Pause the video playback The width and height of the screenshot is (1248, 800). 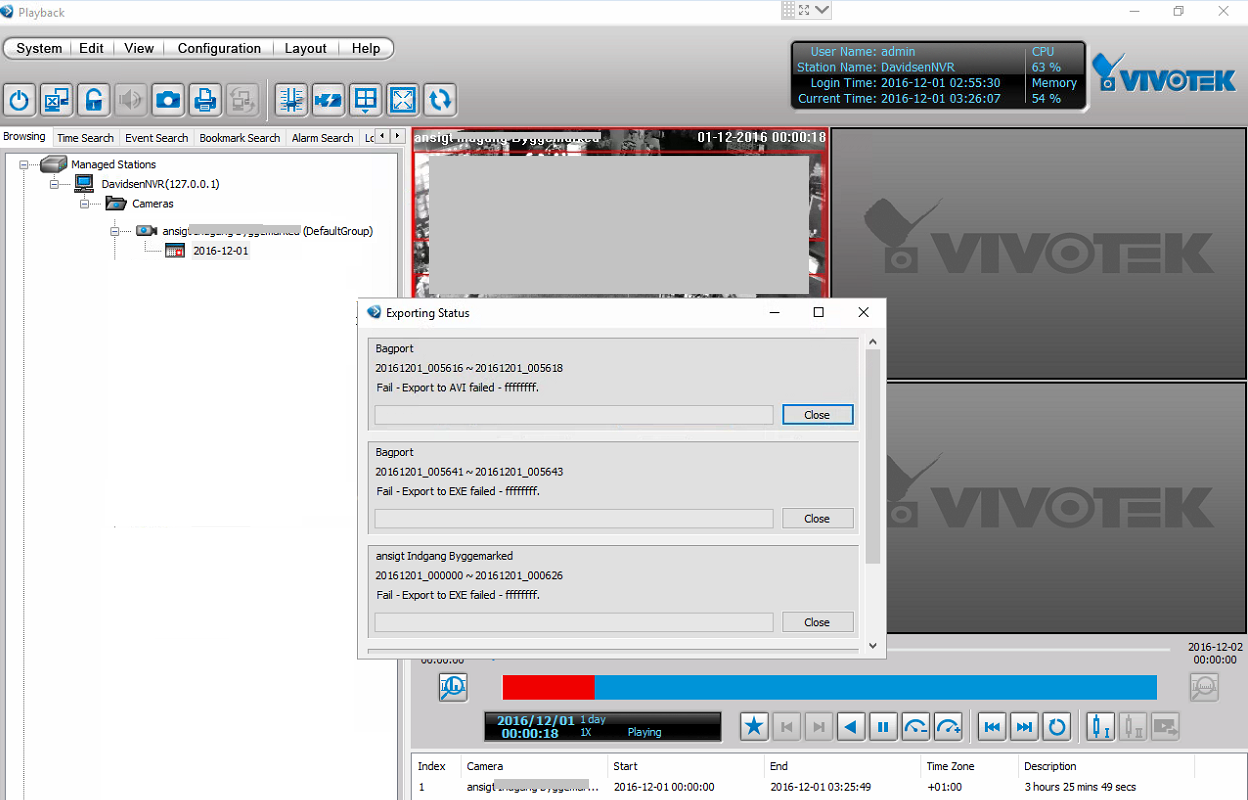point(883,727)
